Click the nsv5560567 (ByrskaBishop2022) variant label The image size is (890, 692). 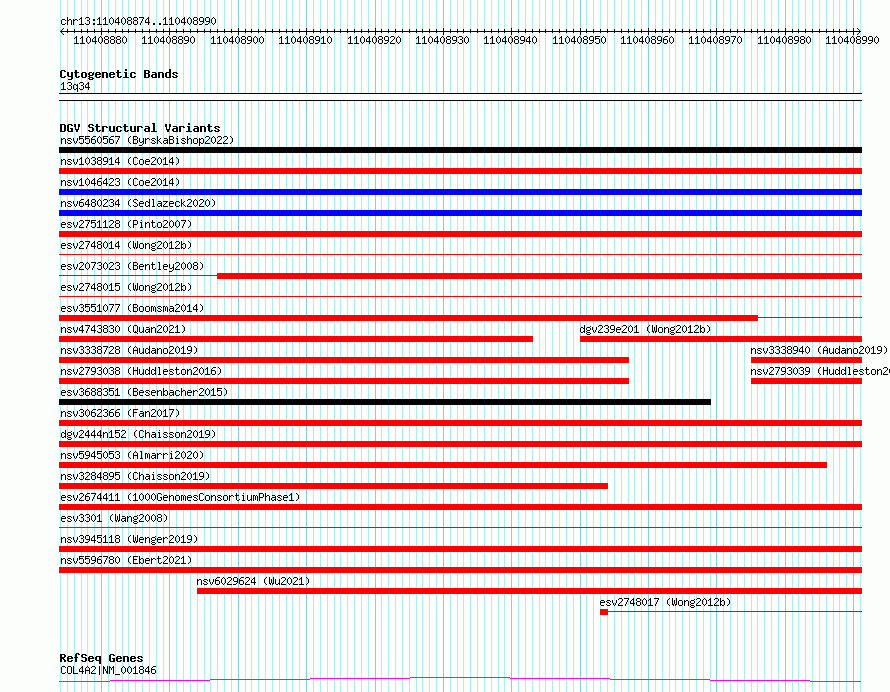(x=147, y=140)
